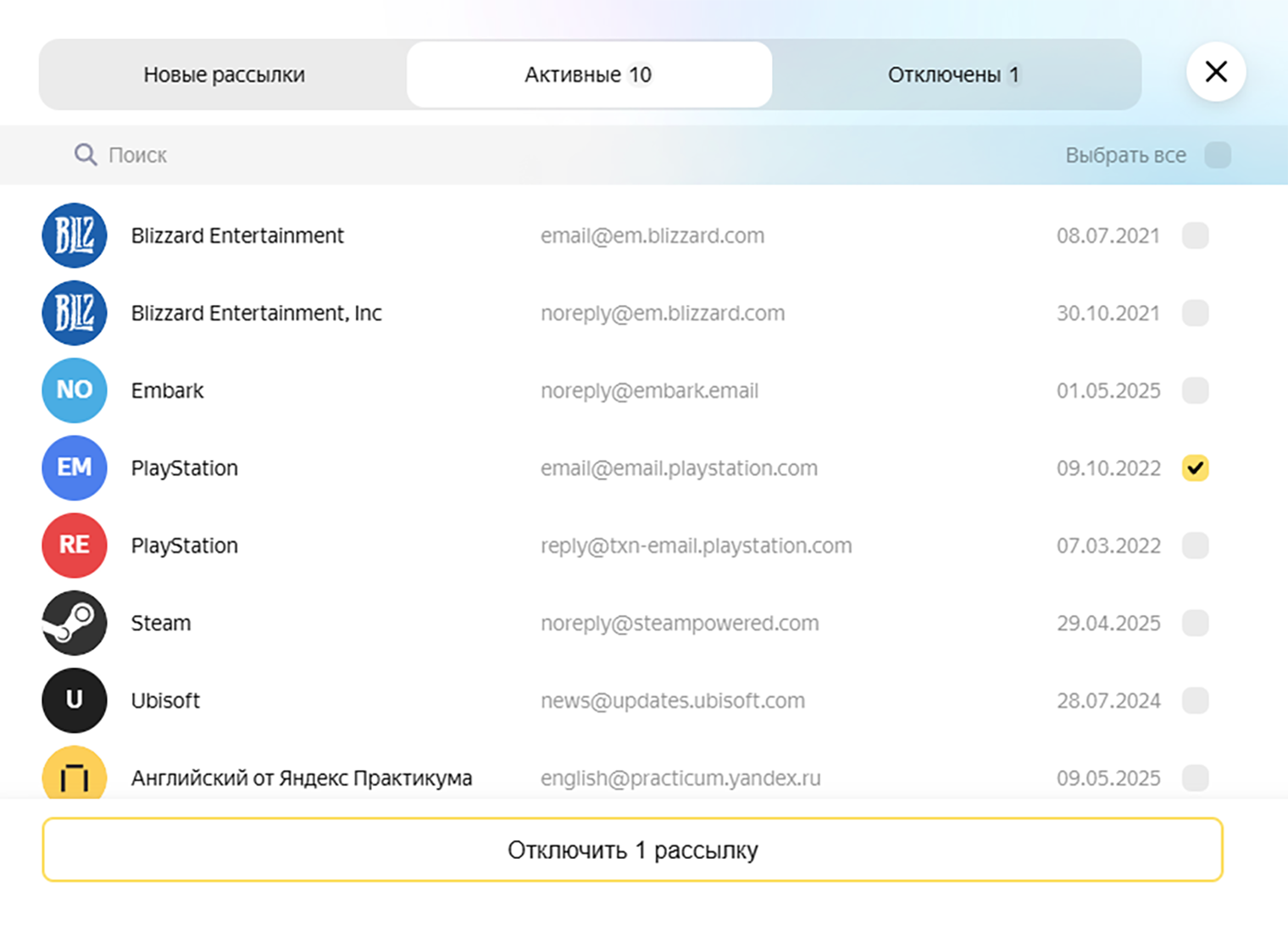Click PlayStation name in the RE row
1288x942 pixels.
tap(184, 546)
